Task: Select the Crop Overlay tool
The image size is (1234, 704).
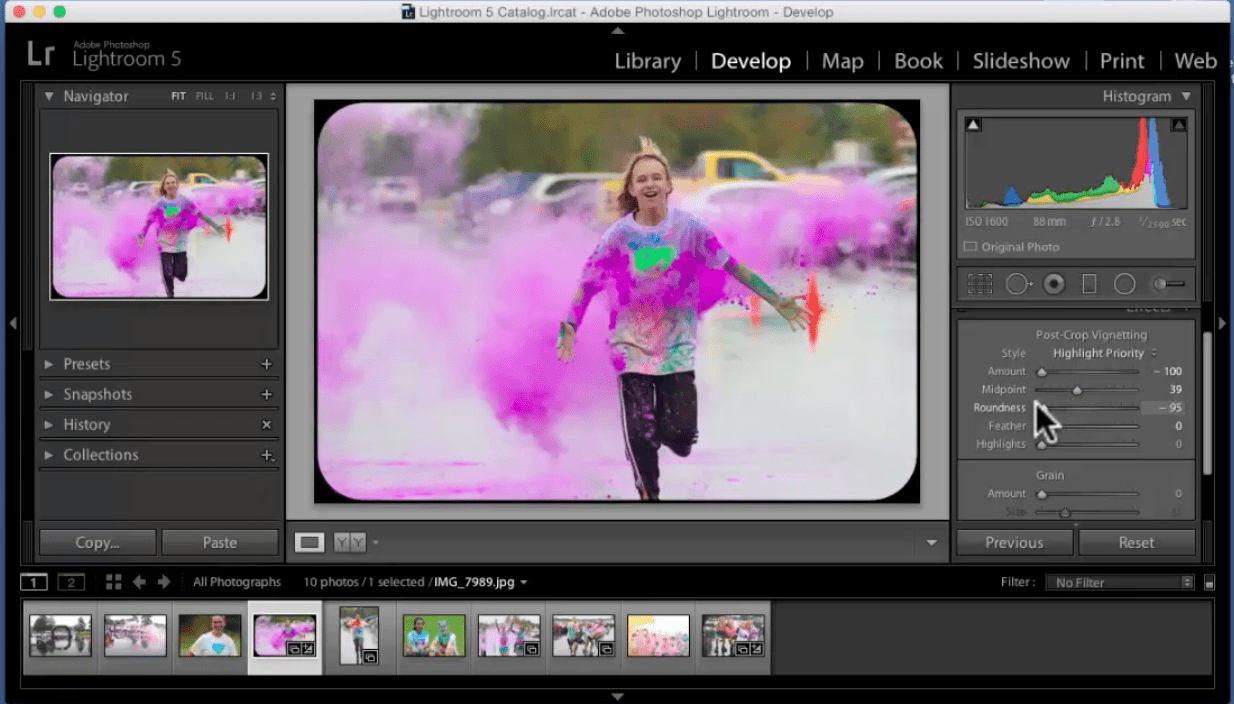Action: tap(980, 285)
